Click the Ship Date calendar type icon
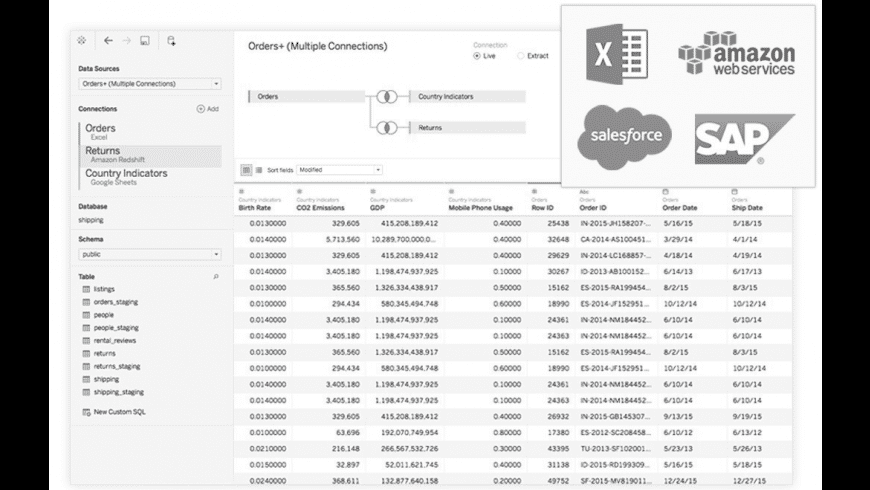870x490 pixels. [x=735, y=191]
